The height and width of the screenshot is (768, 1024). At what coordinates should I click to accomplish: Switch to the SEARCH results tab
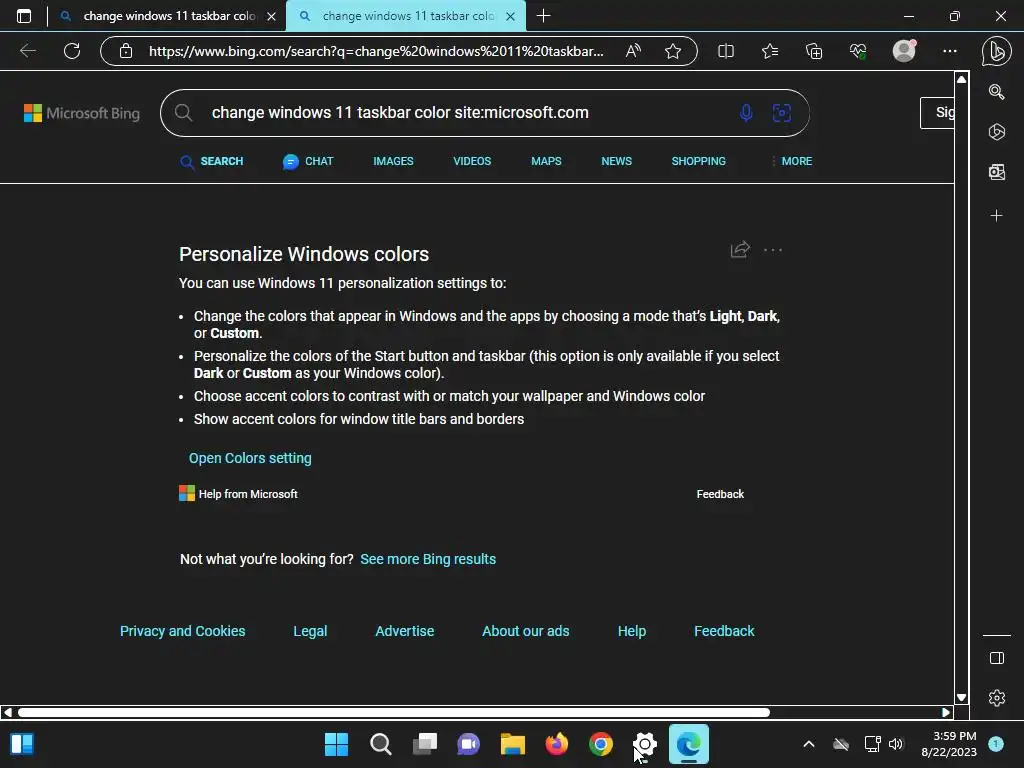[212, 161]
